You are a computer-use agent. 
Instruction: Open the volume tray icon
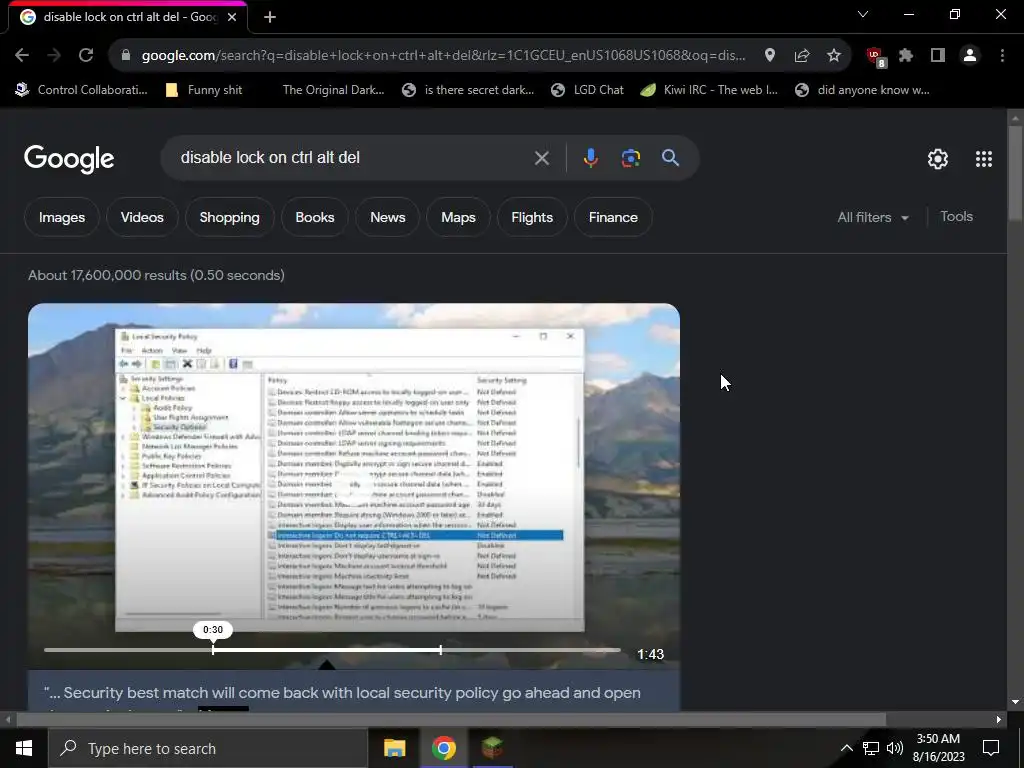point(895,748)
